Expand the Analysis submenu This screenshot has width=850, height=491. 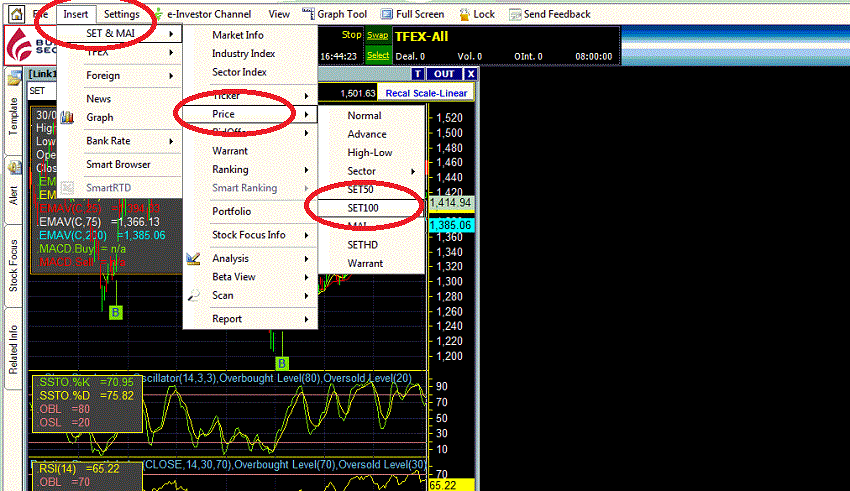pos(250,258)
